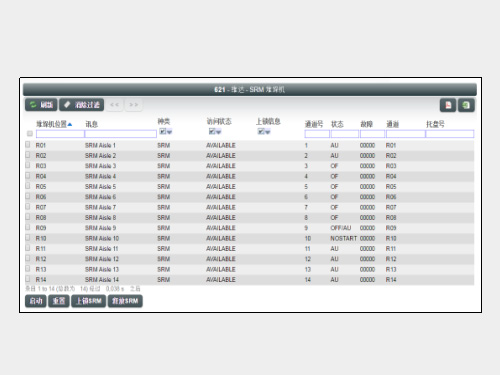Click the 重置 (reset) button
This screenshot has width=500, height=375.
click(59, 301)
